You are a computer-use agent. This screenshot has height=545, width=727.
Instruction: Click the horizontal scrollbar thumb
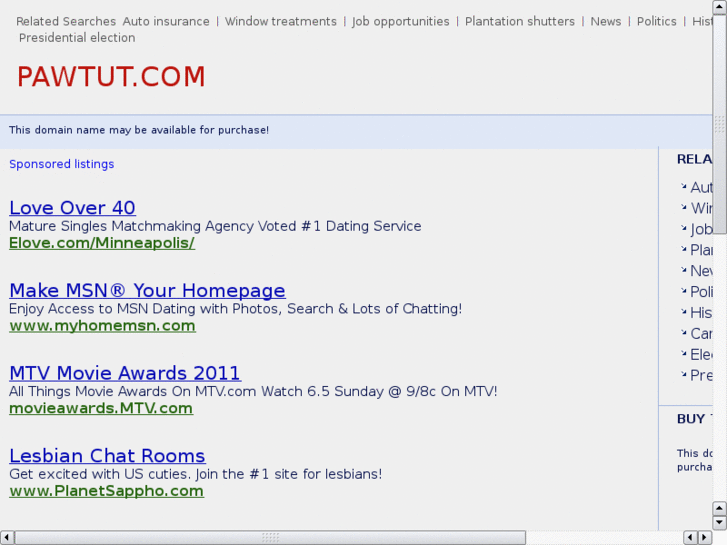(x=270, y=538)
